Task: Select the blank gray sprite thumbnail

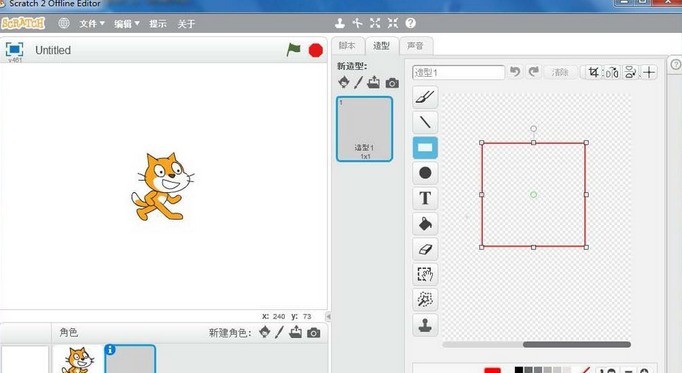Action: click(x=130, y=359)
